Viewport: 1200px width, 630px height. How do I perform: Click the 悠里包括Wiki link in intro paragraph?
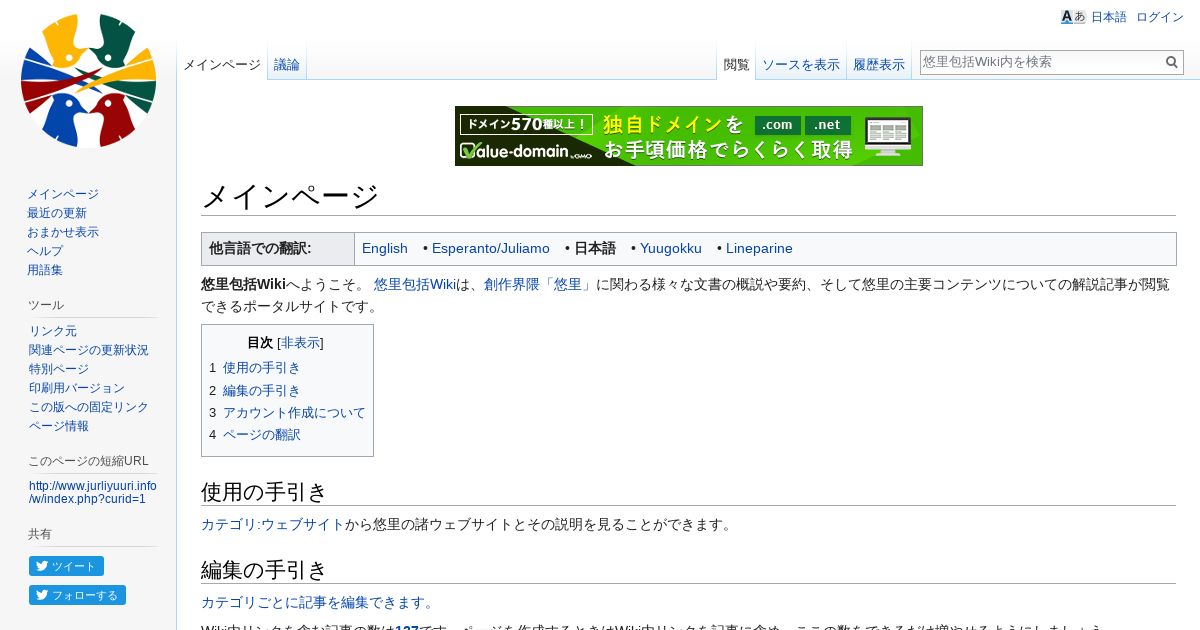[415, 284]
